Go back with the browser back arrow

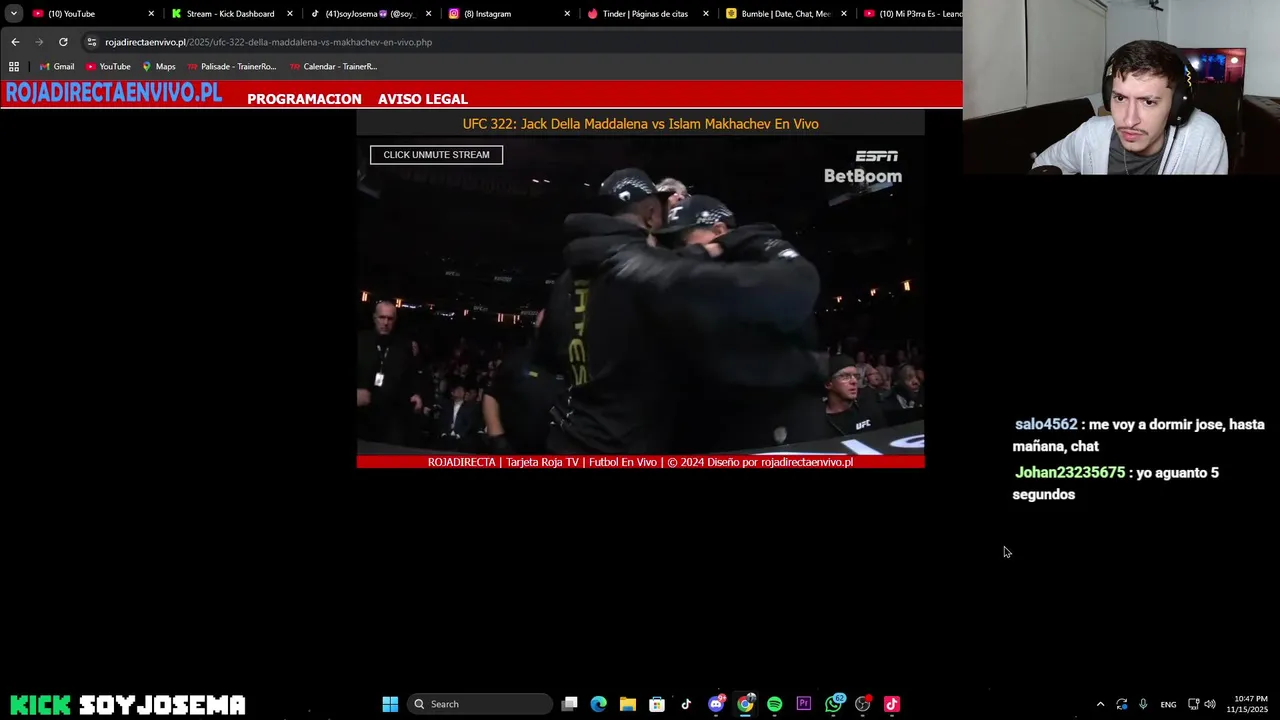coord(15,42)
